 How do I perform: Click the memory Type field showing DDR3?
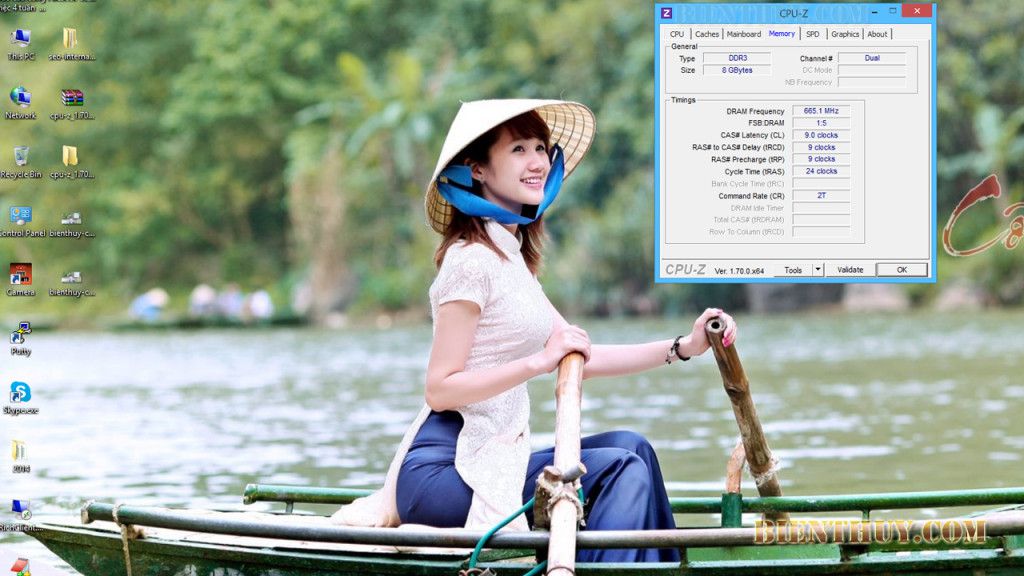pos(737,58)
